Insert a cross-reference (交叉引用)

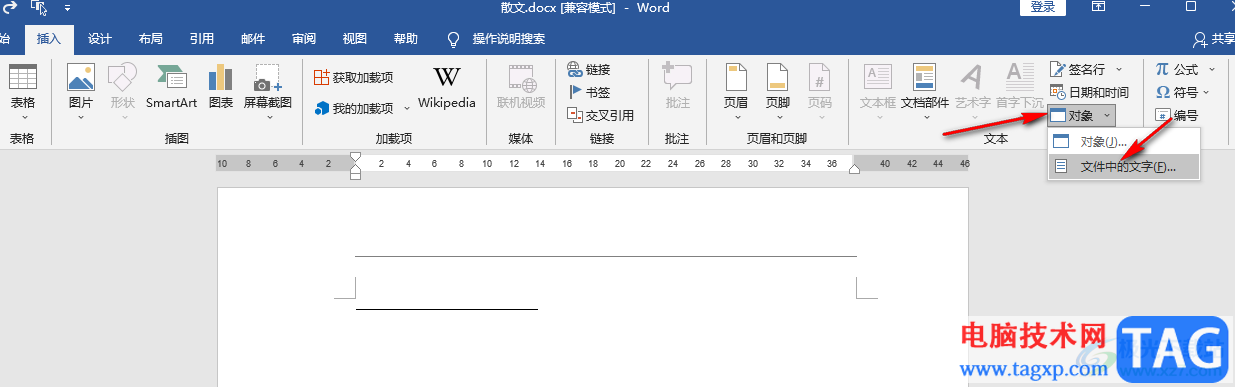600,115
